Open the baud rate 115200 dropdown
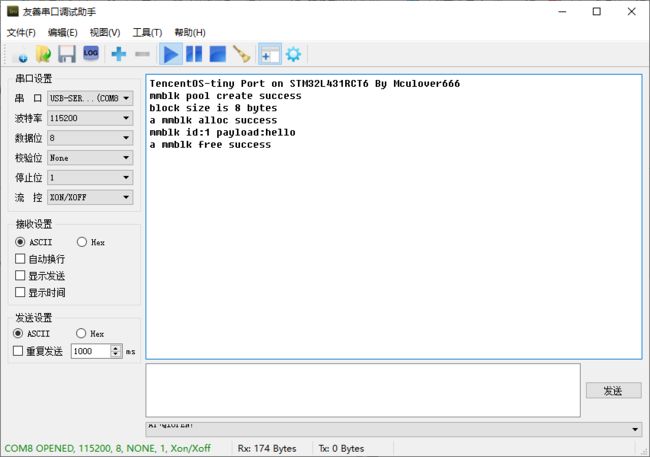 tap(90, 118)
